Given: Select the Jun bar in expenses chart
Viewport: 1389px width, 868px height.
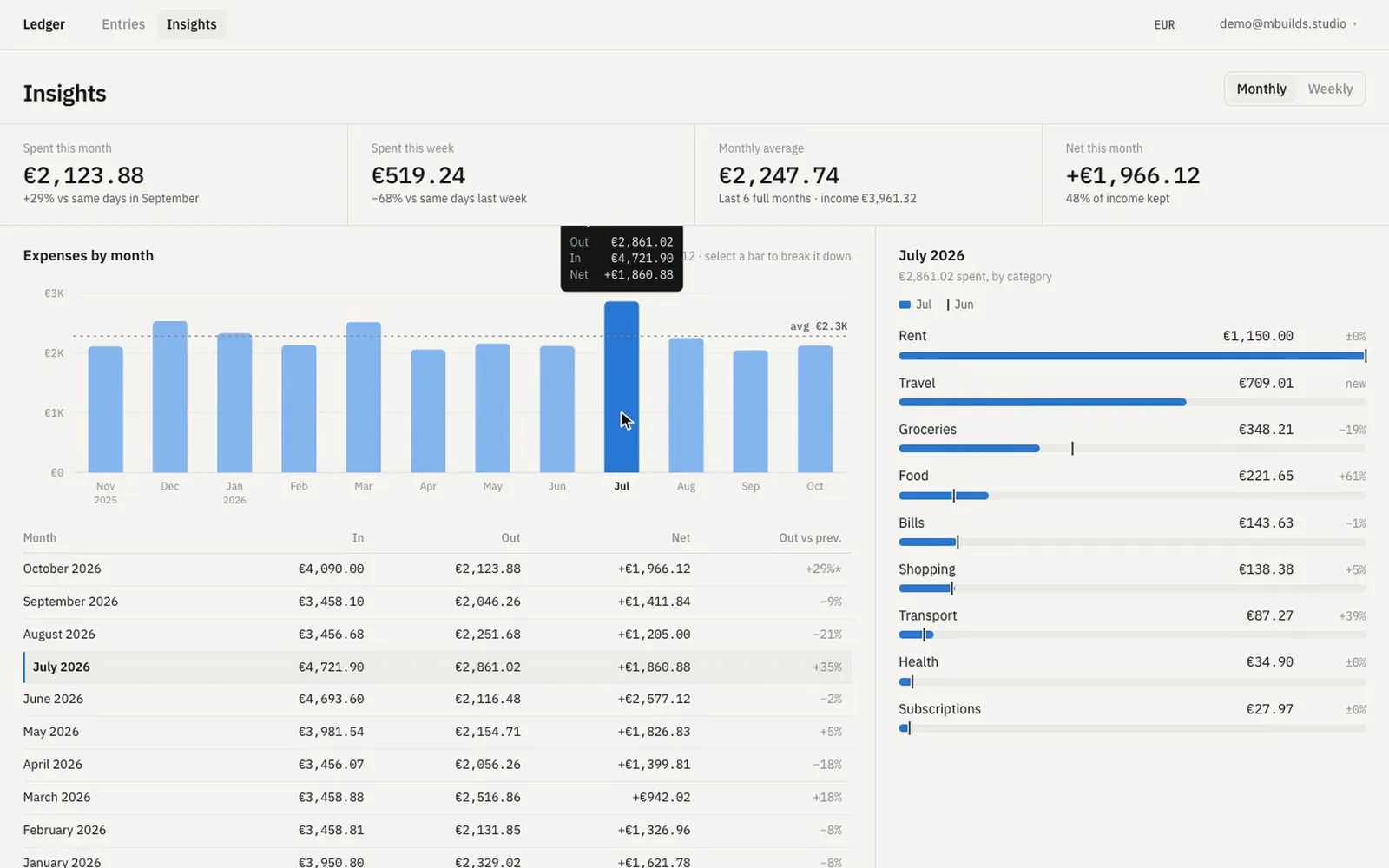Looking at the screenshot, I should click(557, 410).
